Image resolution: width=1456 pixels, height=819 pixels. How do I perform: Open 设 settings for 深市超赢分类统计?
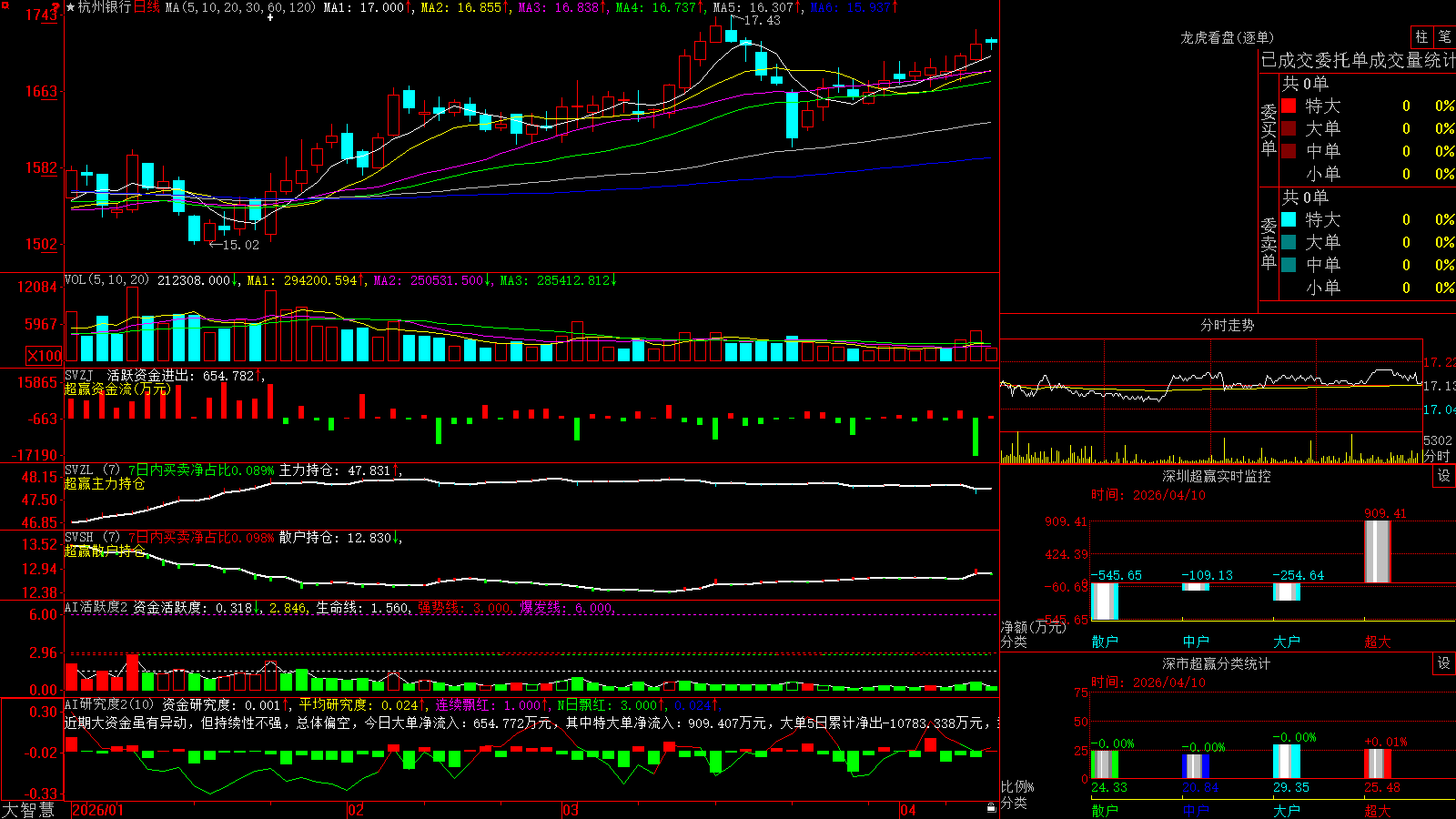click(x=1444, y=663)
